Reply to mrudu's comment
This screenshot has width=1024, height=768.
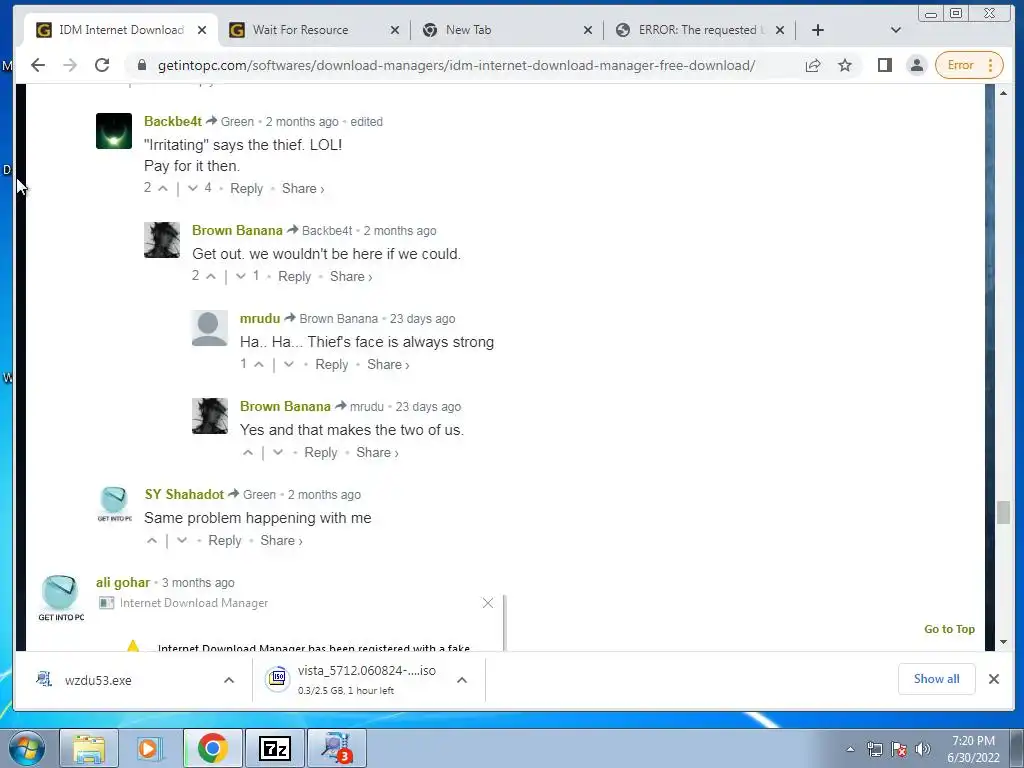tap(332, 365)
